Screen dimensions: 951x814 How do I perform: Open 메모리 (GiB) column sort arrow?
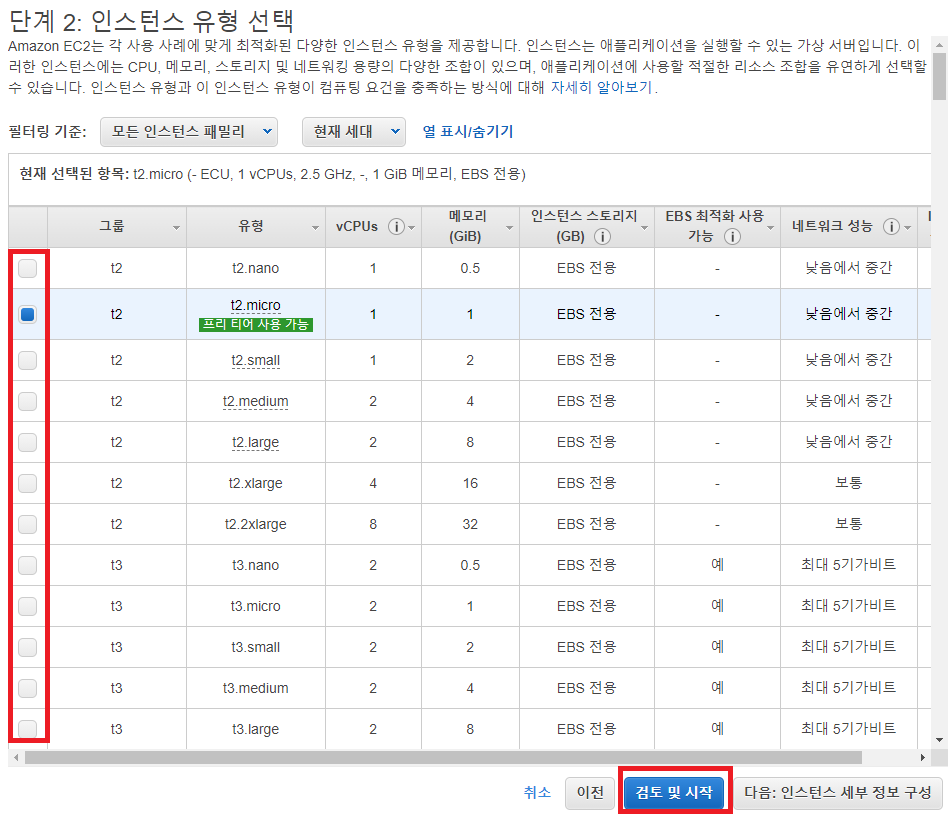(x=509, y=228)
